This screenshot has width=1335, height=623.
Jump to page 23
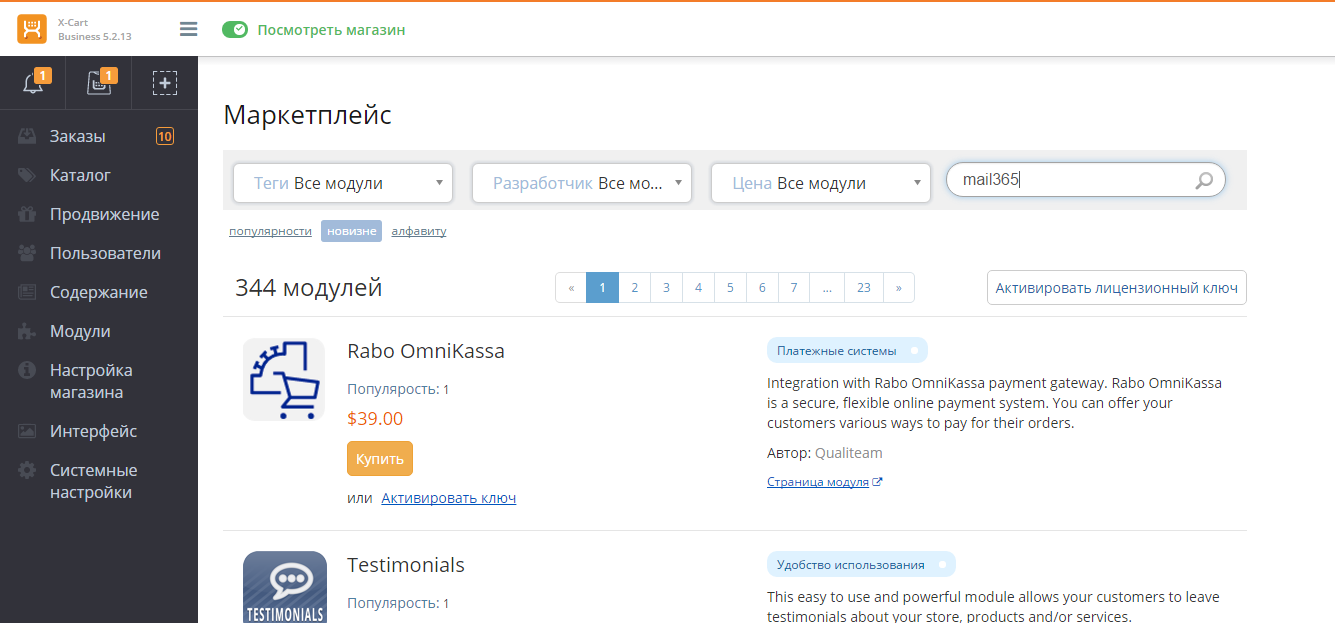coord(864,287)
